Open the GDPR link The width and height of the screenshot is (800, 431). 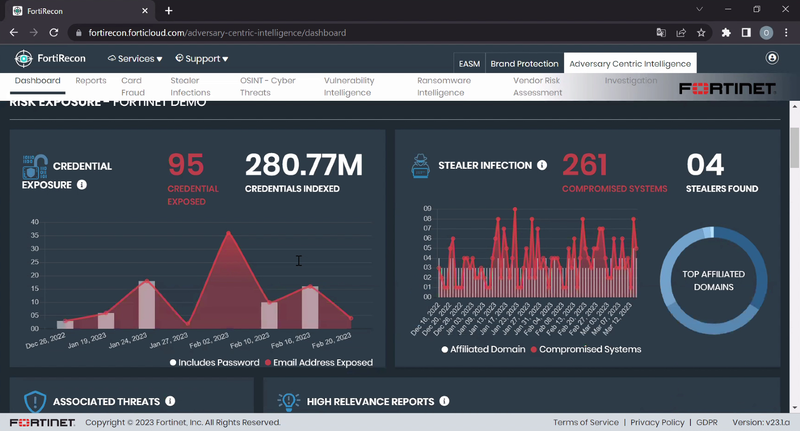[707, 422]
